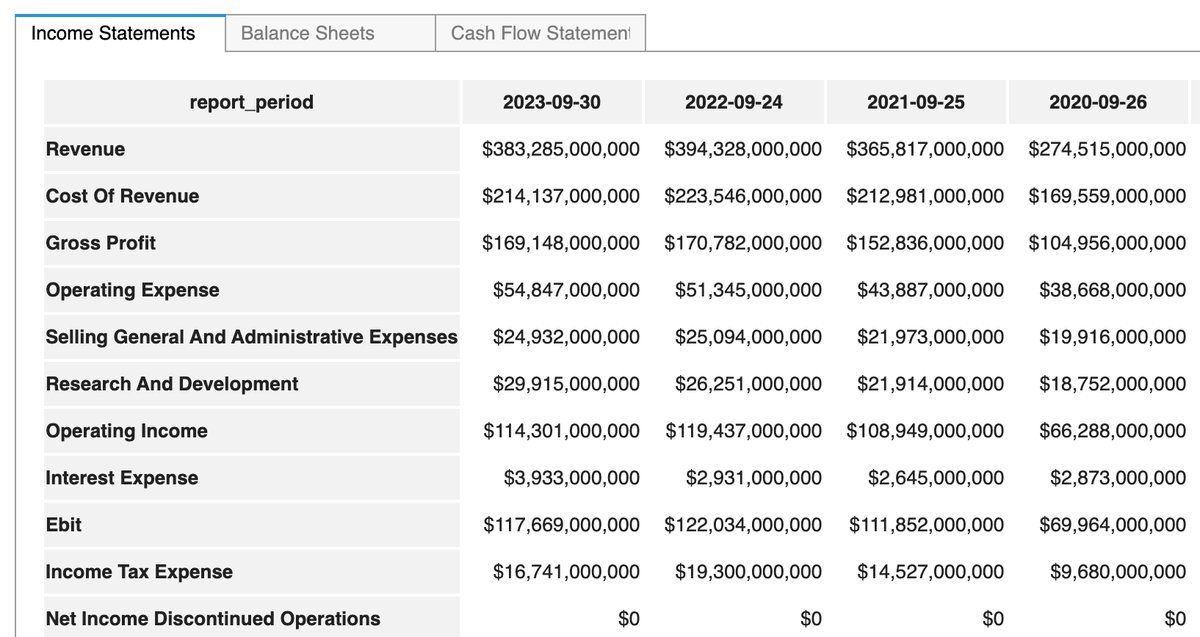Select the Cash Flow Statement tab

[540, 33]
